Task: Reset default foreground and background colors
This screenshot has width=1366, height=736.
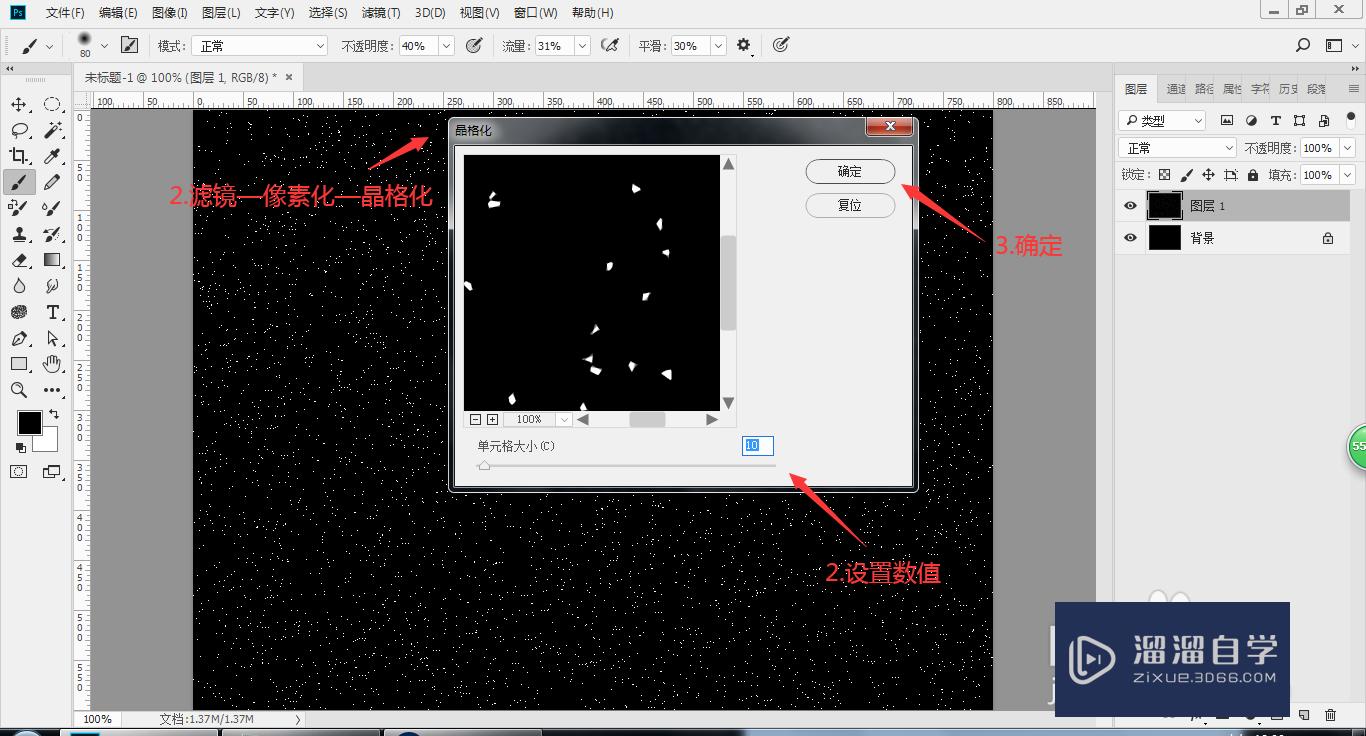Action: [21, 447]
